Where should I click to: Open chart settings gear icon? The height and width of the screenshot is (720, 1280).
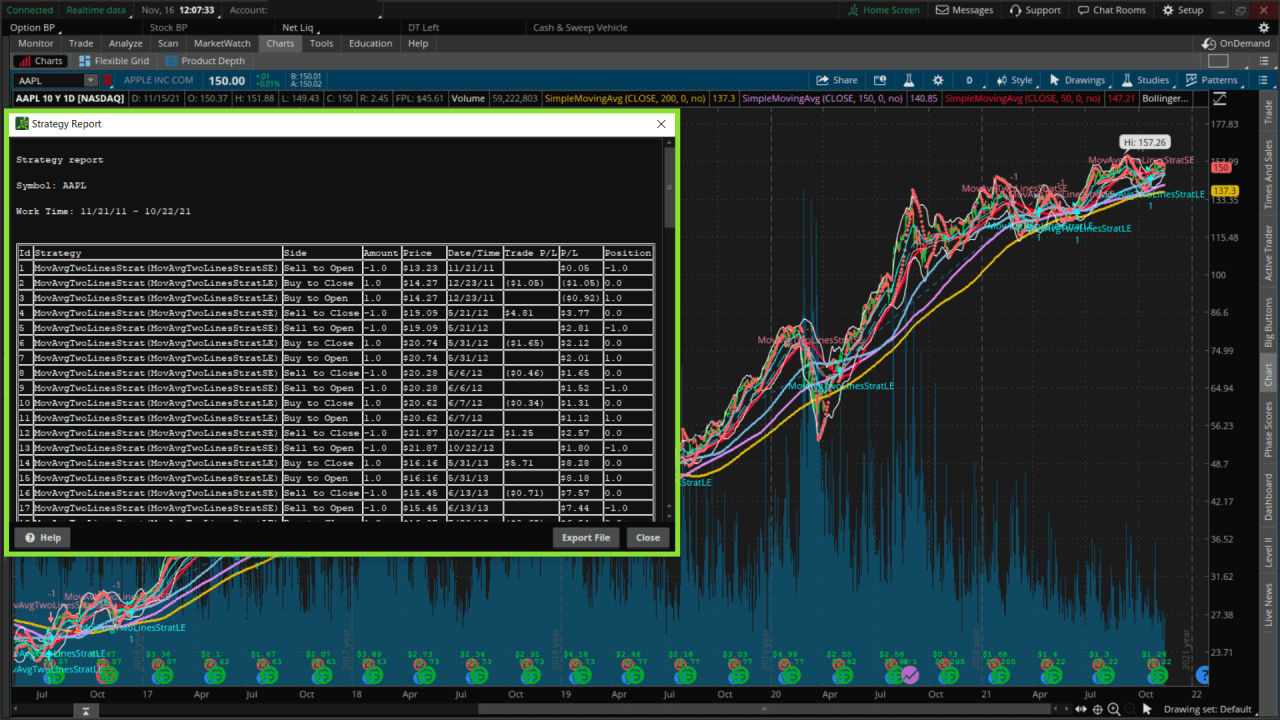click(938, 79)
